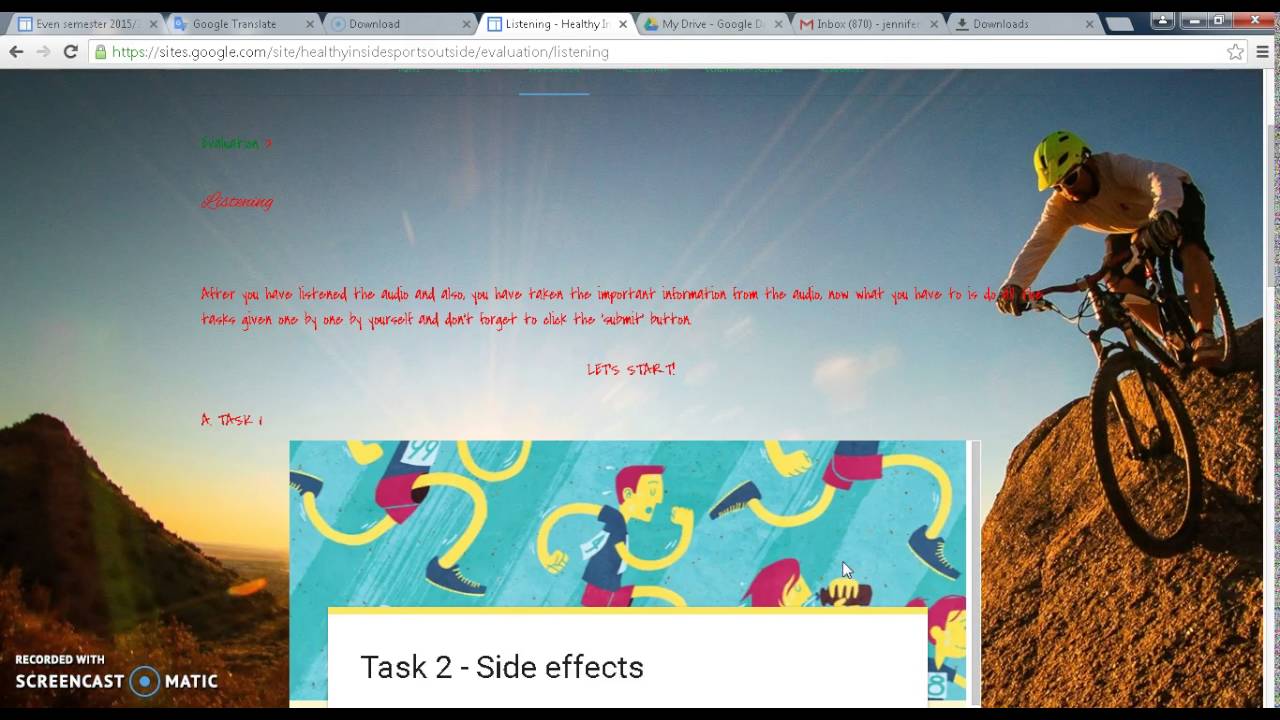This screenshot has height=720, width=1280.
Task: Close the Listening - Healthy tab
Action: click(x=622, y=24)
